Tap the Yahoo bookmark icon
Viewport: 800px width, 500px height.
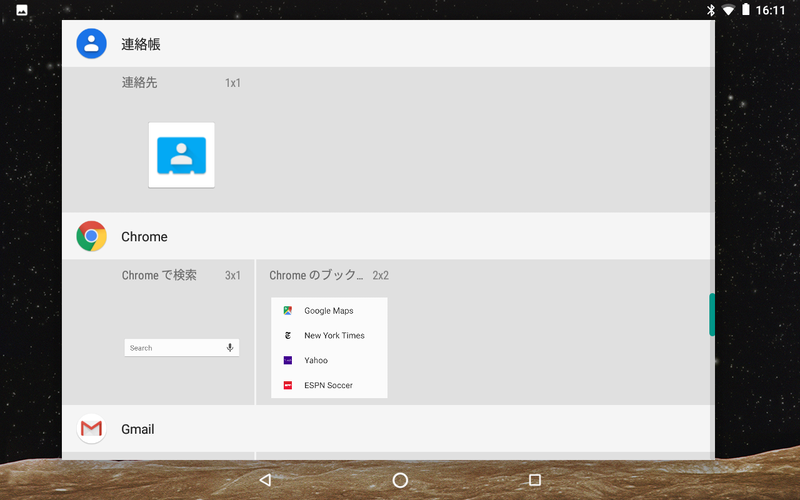coord(288,360)
